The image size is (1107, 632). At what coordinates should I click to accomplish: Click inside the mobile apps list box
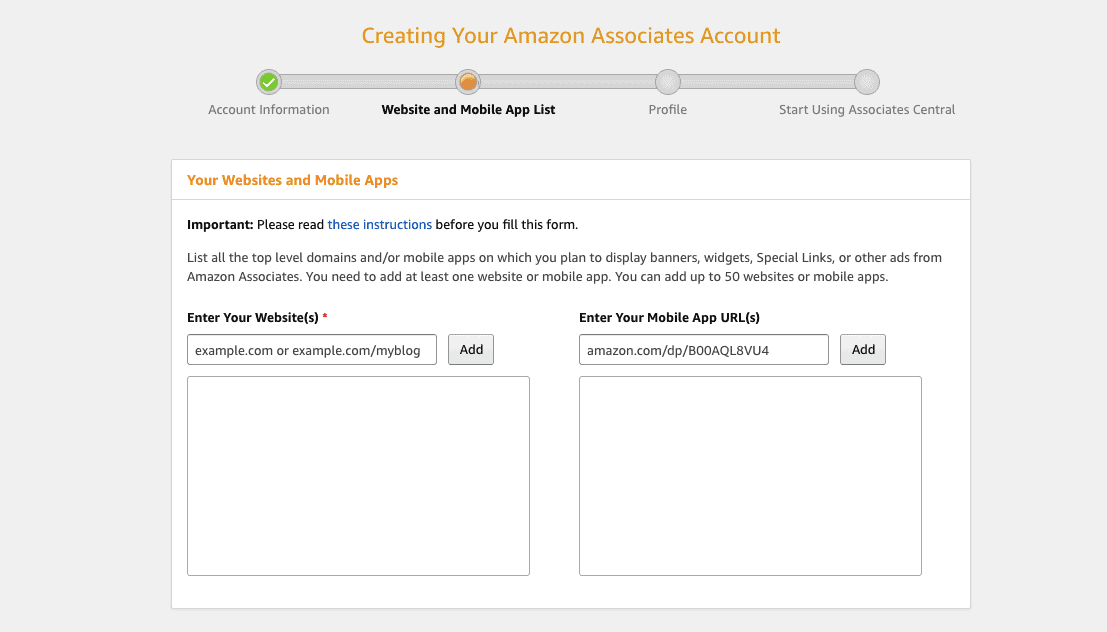tap(750, 476)
